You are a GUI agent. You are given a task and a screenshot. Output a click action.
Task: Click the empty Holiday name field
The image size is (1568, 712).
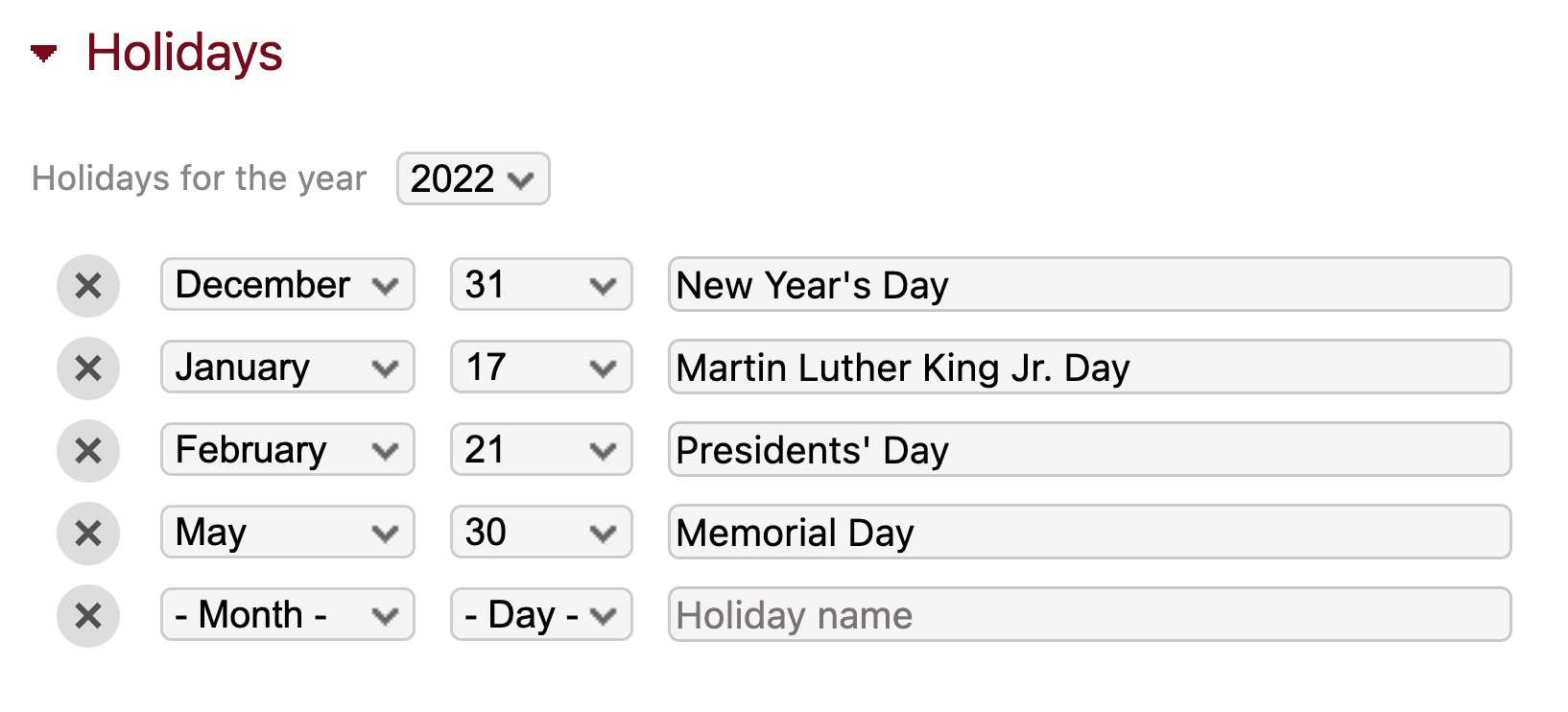[x=1089, y=615]
